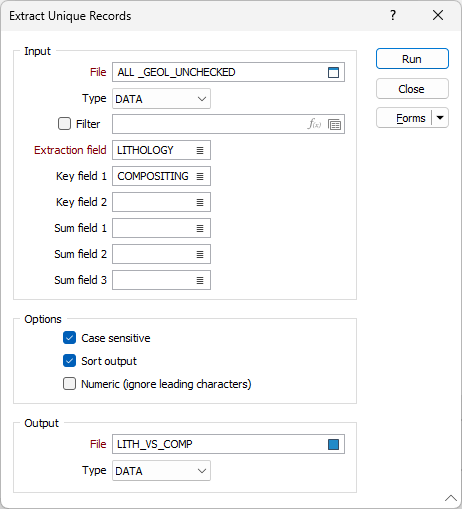Click the Run button
This screenshot has height=509, width=462.
click(412, 59)
